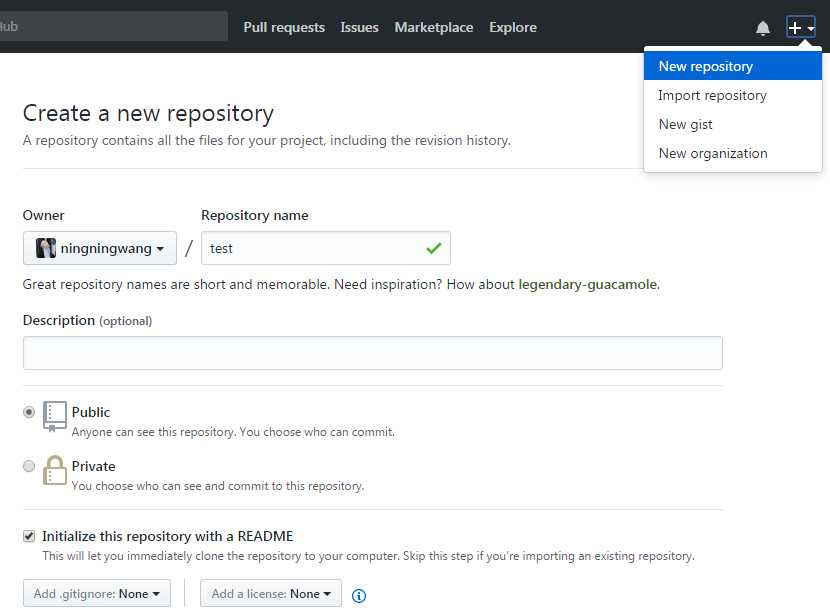The height and width of the screenshot is (613, 830).
Task: Open Marketplace in the header
Action: click(x=434, y=28)
